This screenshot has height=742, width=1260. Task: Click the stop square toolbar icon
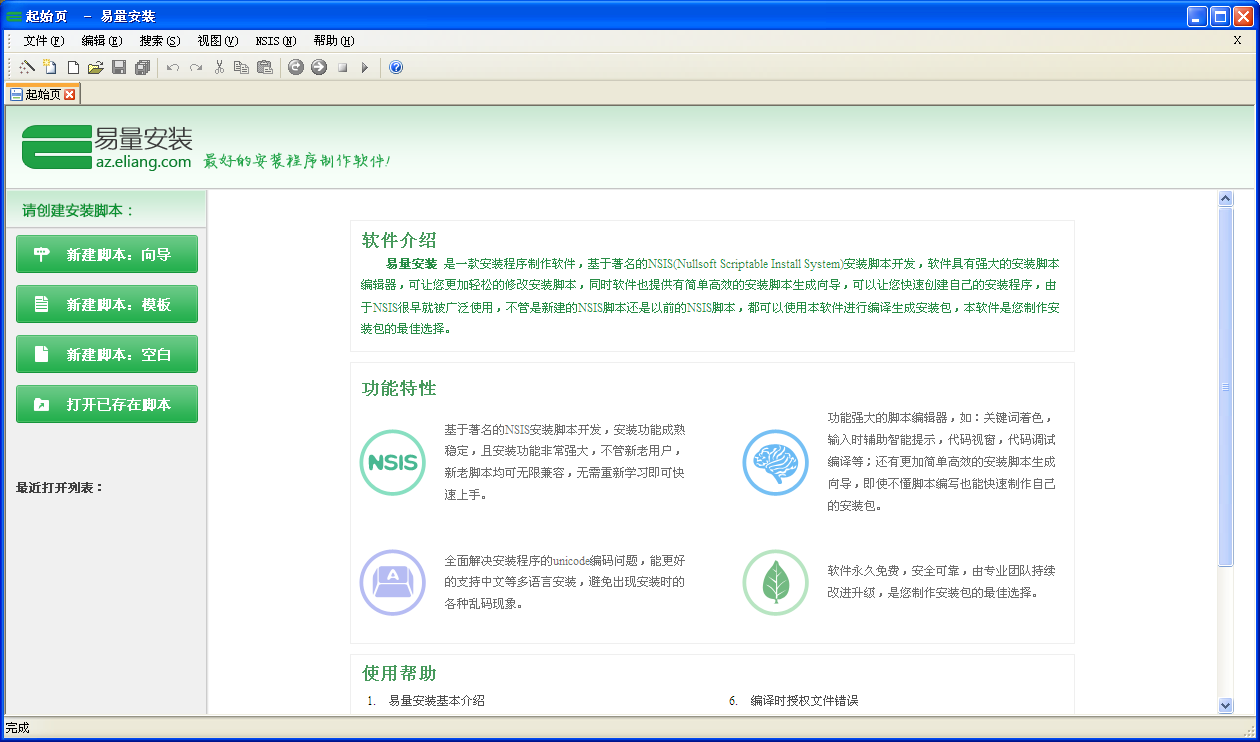[x=342, y=68]
